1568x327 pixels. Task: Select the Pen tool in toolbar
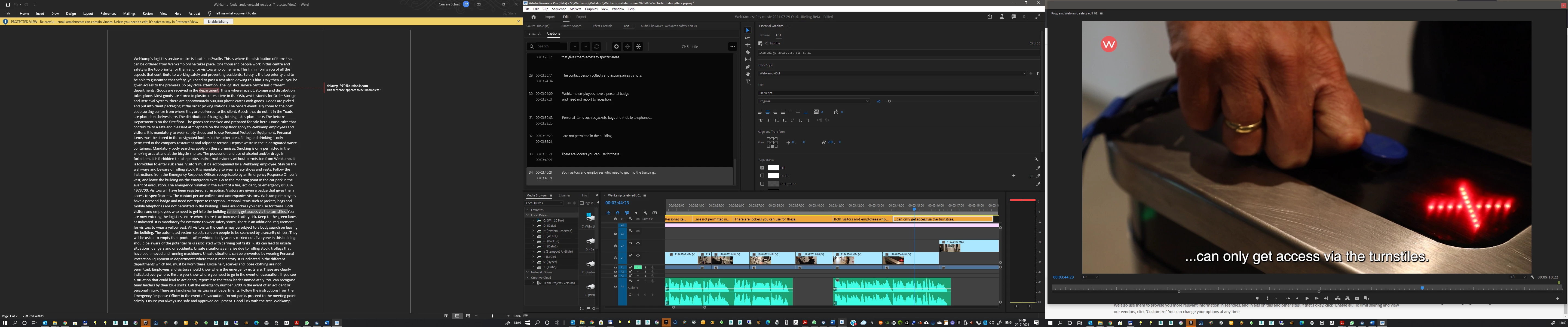coord(748,67)
